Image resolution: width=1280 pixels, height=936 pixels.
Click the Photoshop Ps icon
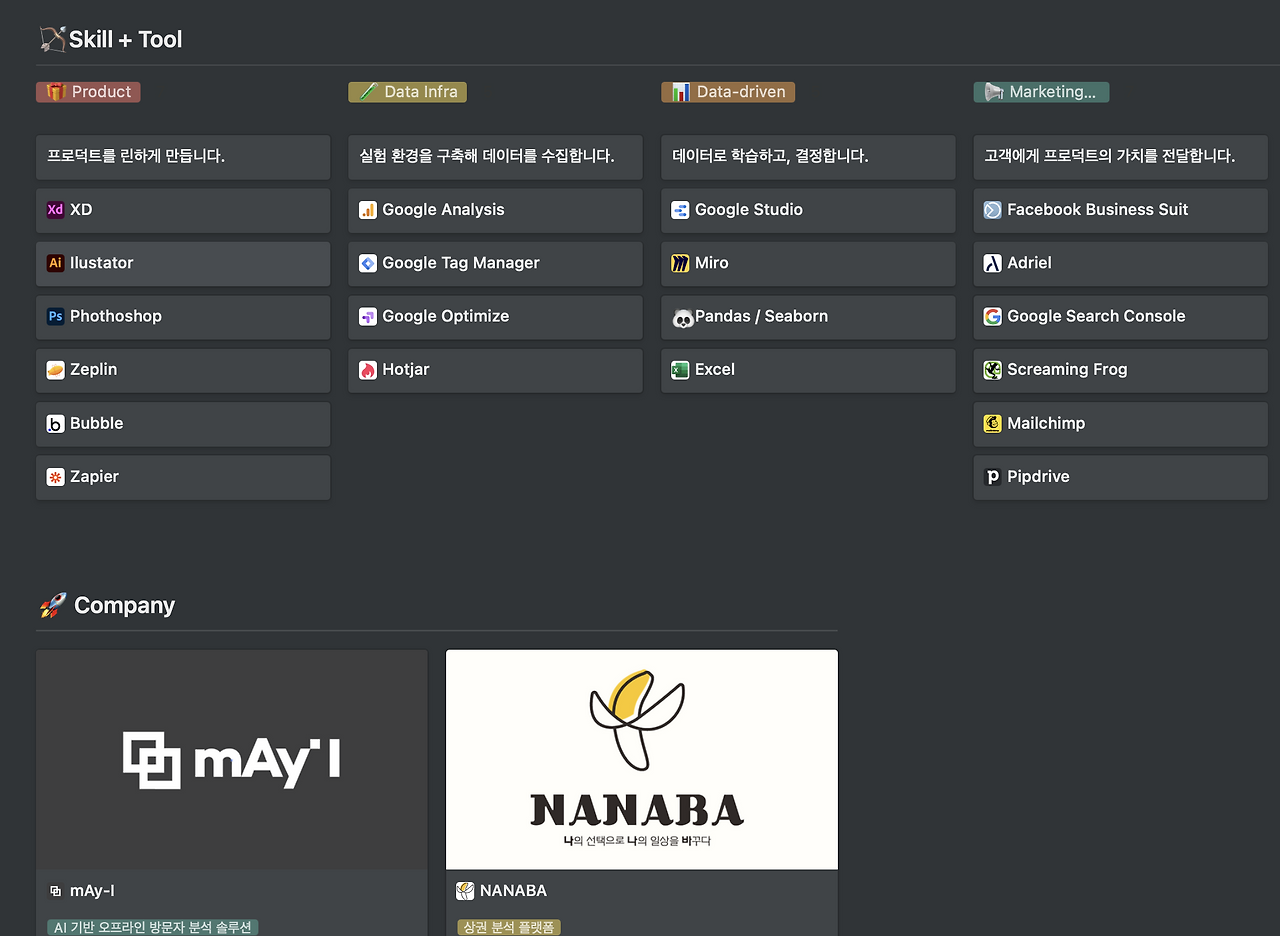pyautogui.click(x=55, y=316)
